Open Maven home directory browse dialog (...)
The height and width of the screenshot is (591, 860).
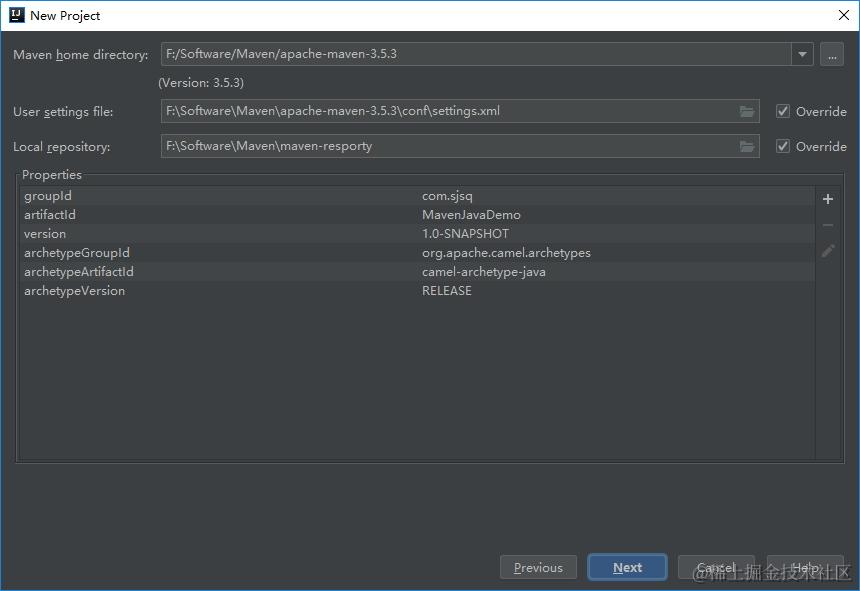click(831, 54)
